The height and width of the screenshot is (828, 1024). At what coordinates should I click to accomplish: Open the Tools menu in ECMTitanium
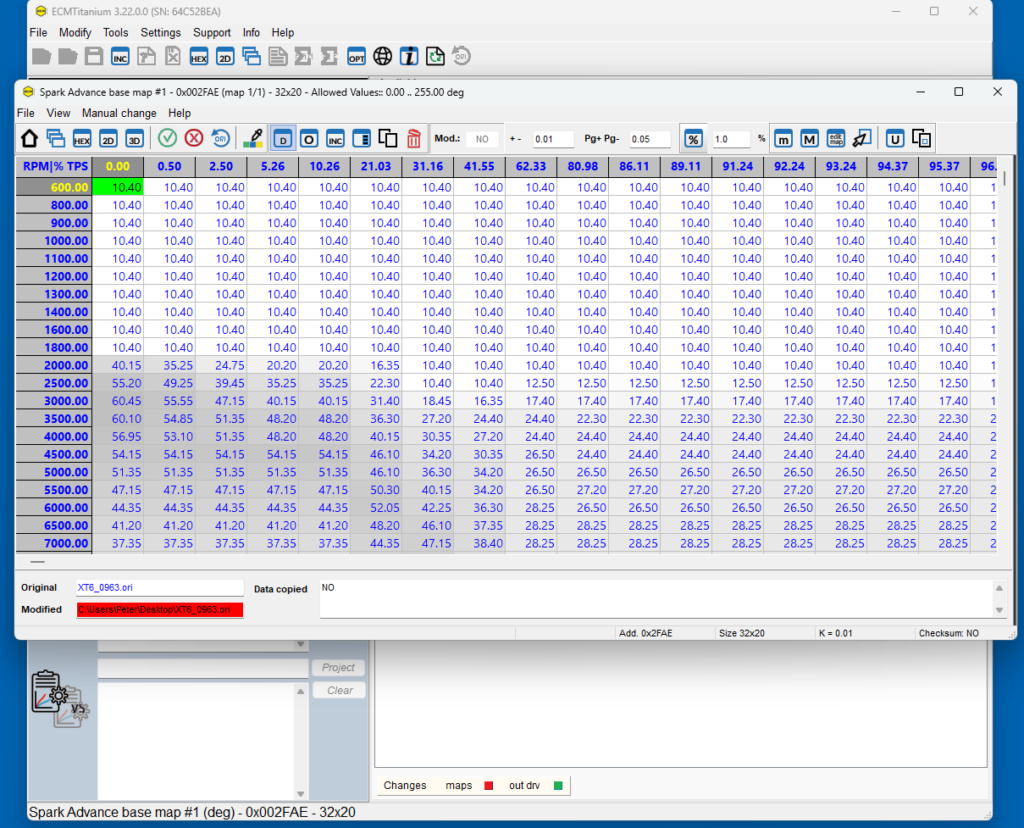tap(116, 33)
